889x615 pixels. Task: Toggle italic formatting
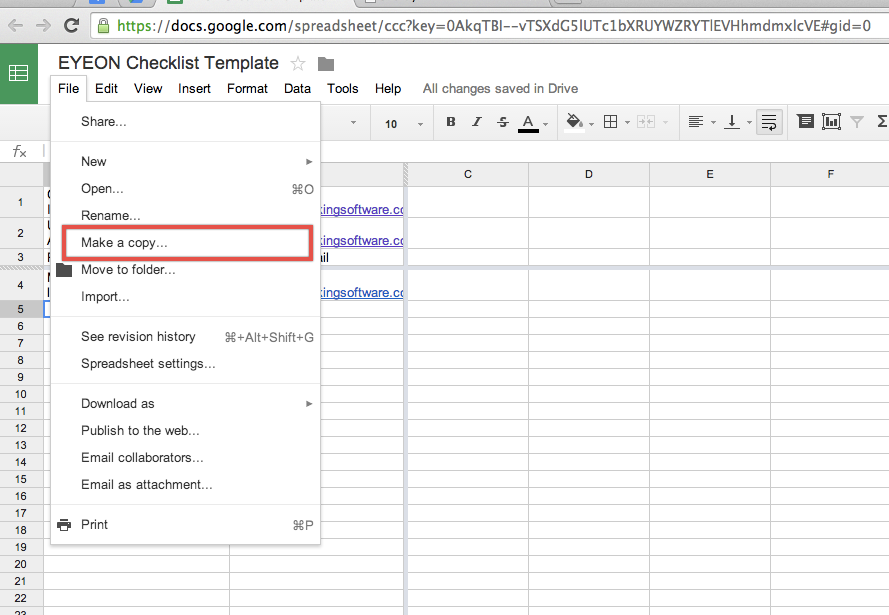pos(477,122)
